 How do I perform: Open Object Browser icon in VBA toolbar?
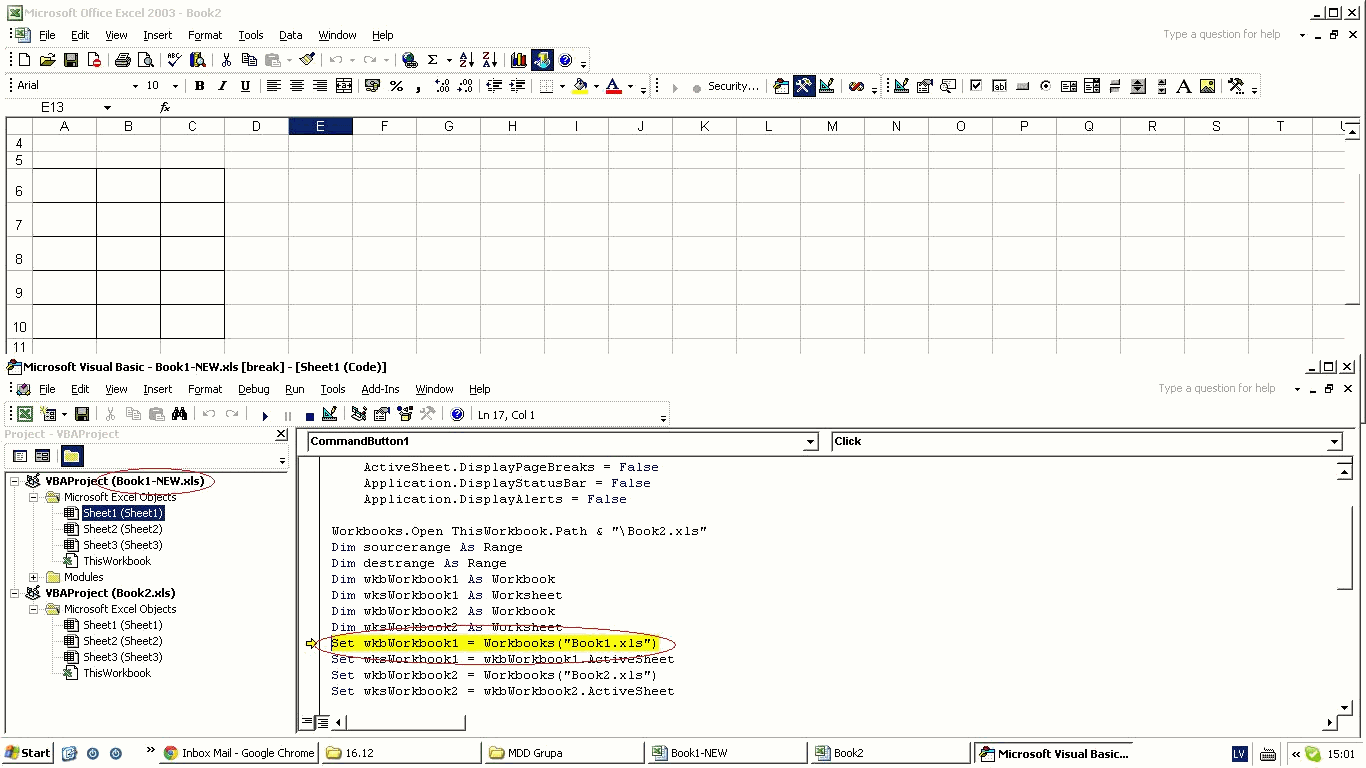pos(405,414)
